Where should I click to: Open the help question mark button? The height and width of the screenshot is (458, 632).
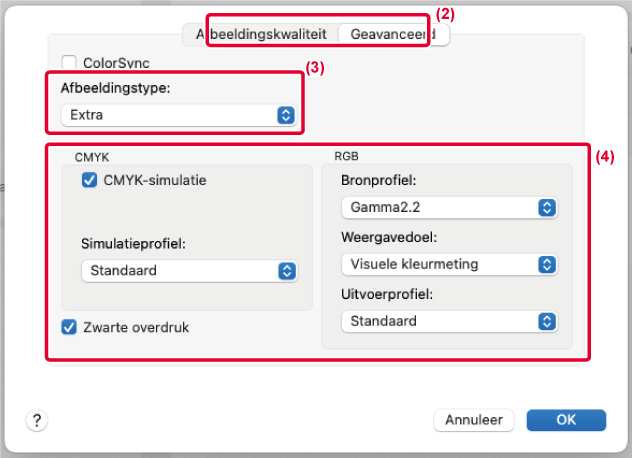[36, 419]
